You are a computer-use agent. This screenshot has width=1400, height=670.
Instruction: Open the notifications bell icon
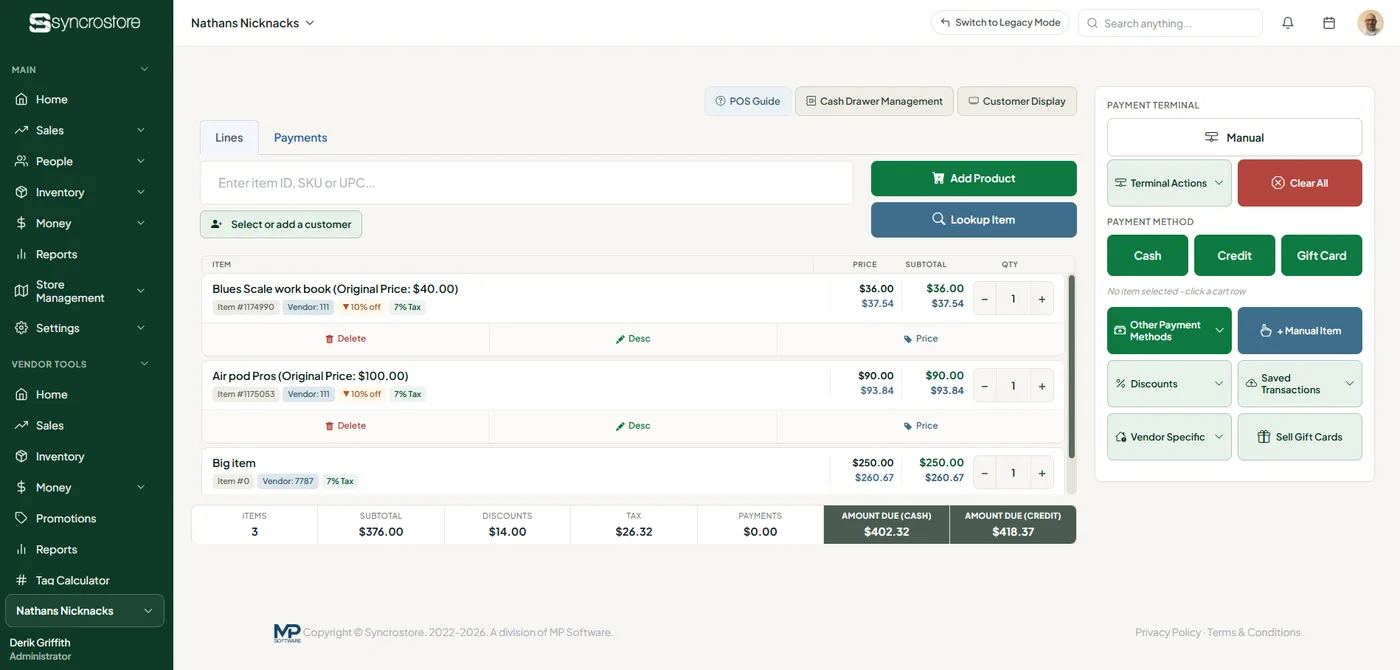[x=1288, y=23]
